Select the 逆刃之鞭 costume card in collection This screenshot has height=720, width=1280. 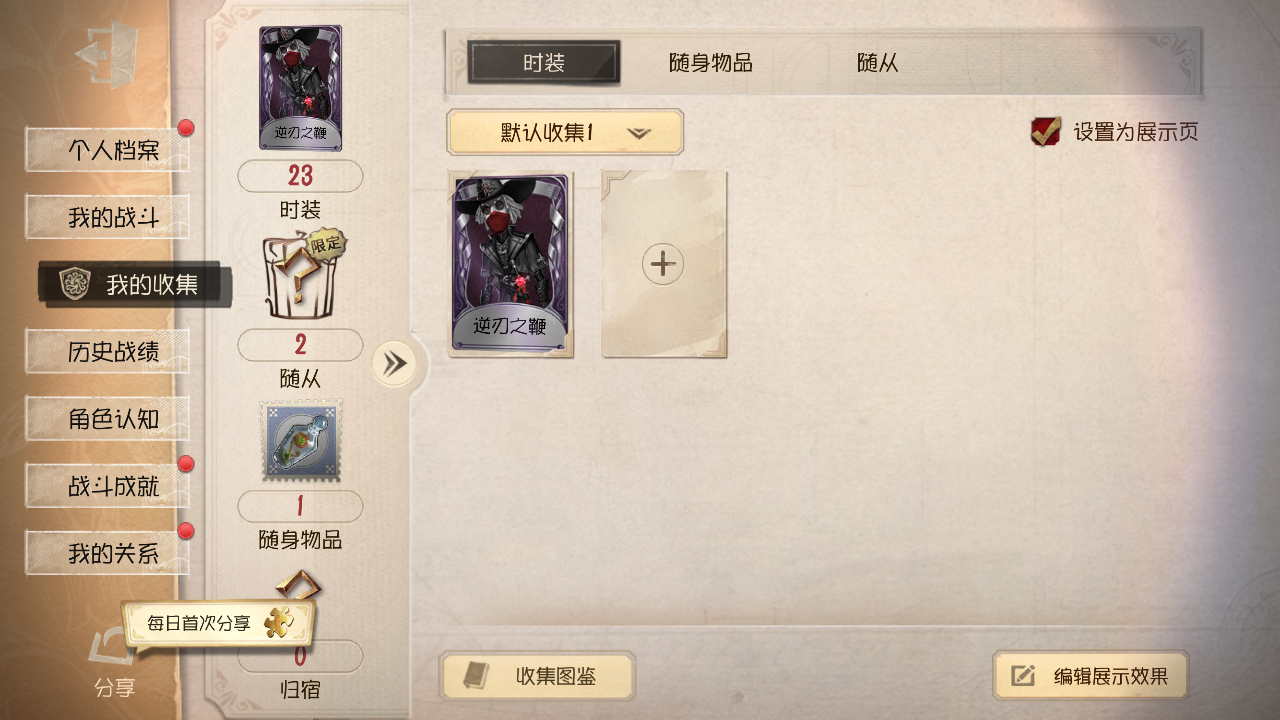(x=510, y=264)
